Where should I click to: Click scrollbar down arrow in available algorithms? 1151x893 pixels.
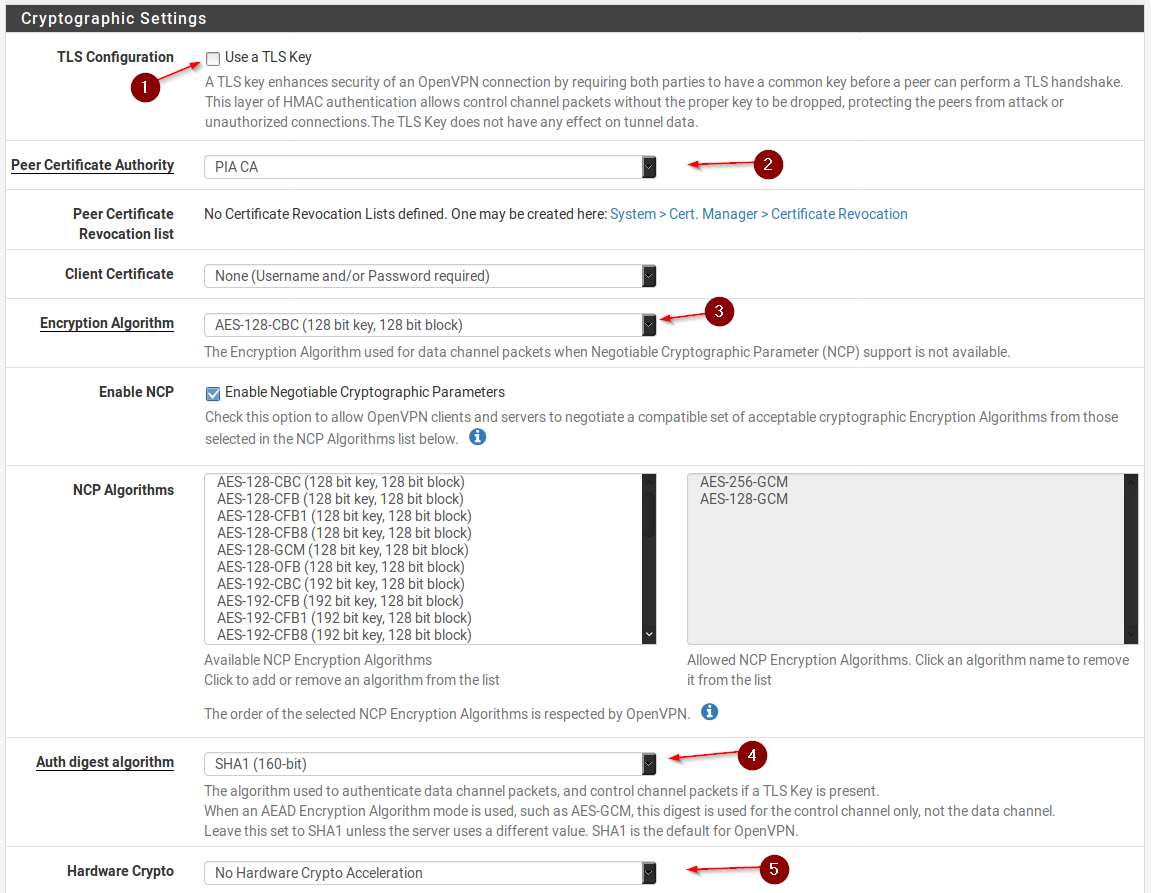tap(649, 635)
